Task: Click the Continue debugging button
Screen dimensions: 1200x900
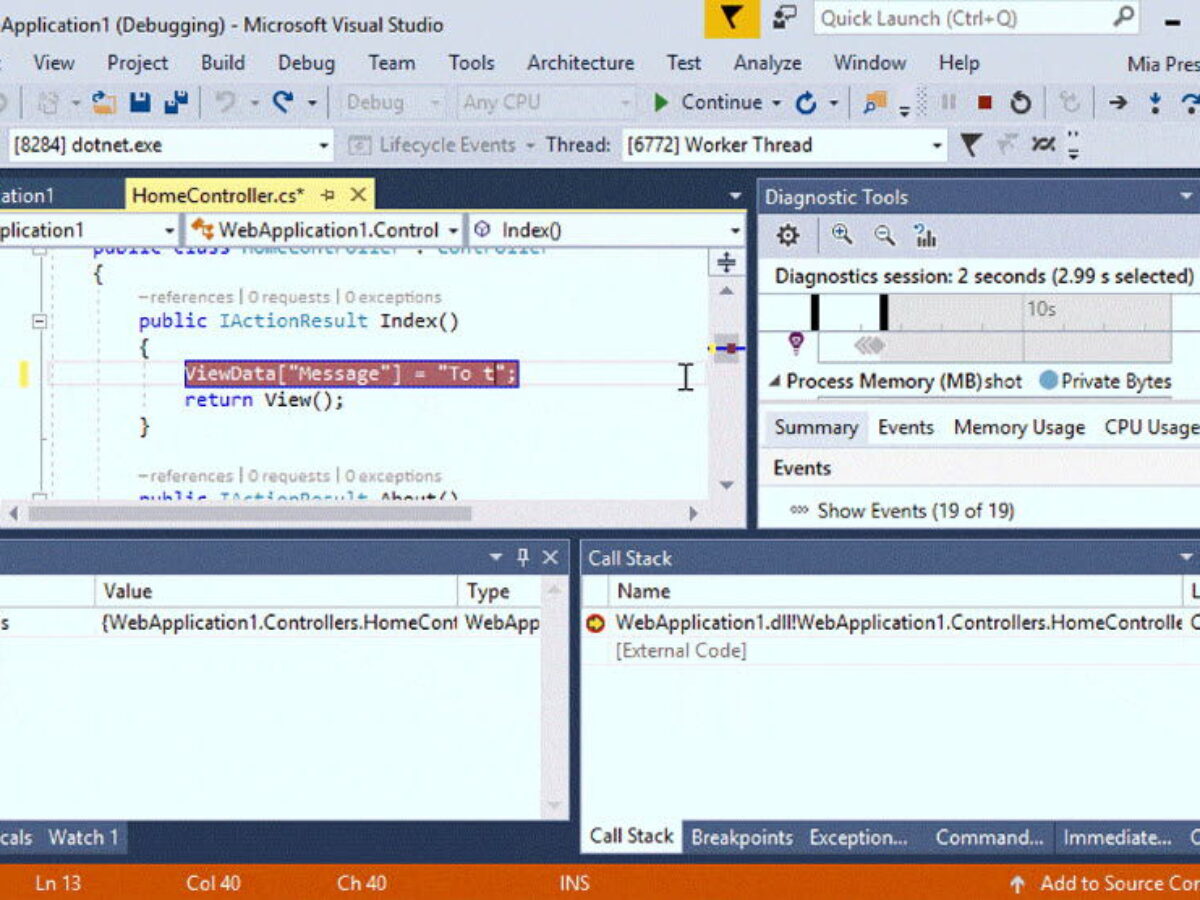Action: [x=708, y=102]
